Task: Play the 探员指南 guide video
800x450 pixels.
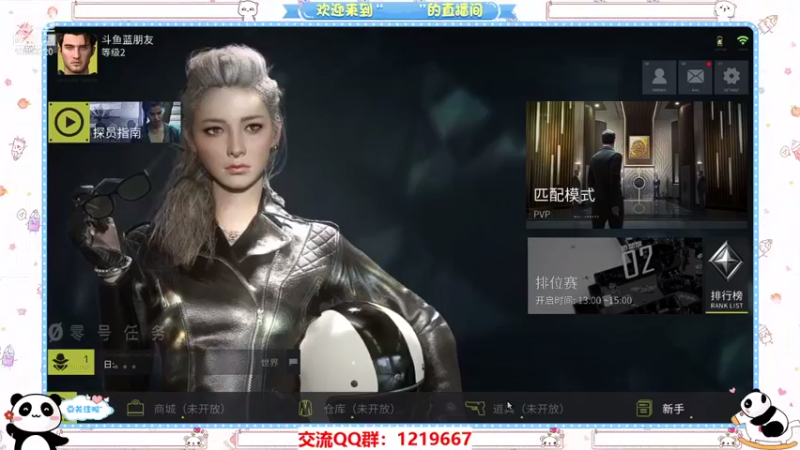Action: [x=69, y=122]
